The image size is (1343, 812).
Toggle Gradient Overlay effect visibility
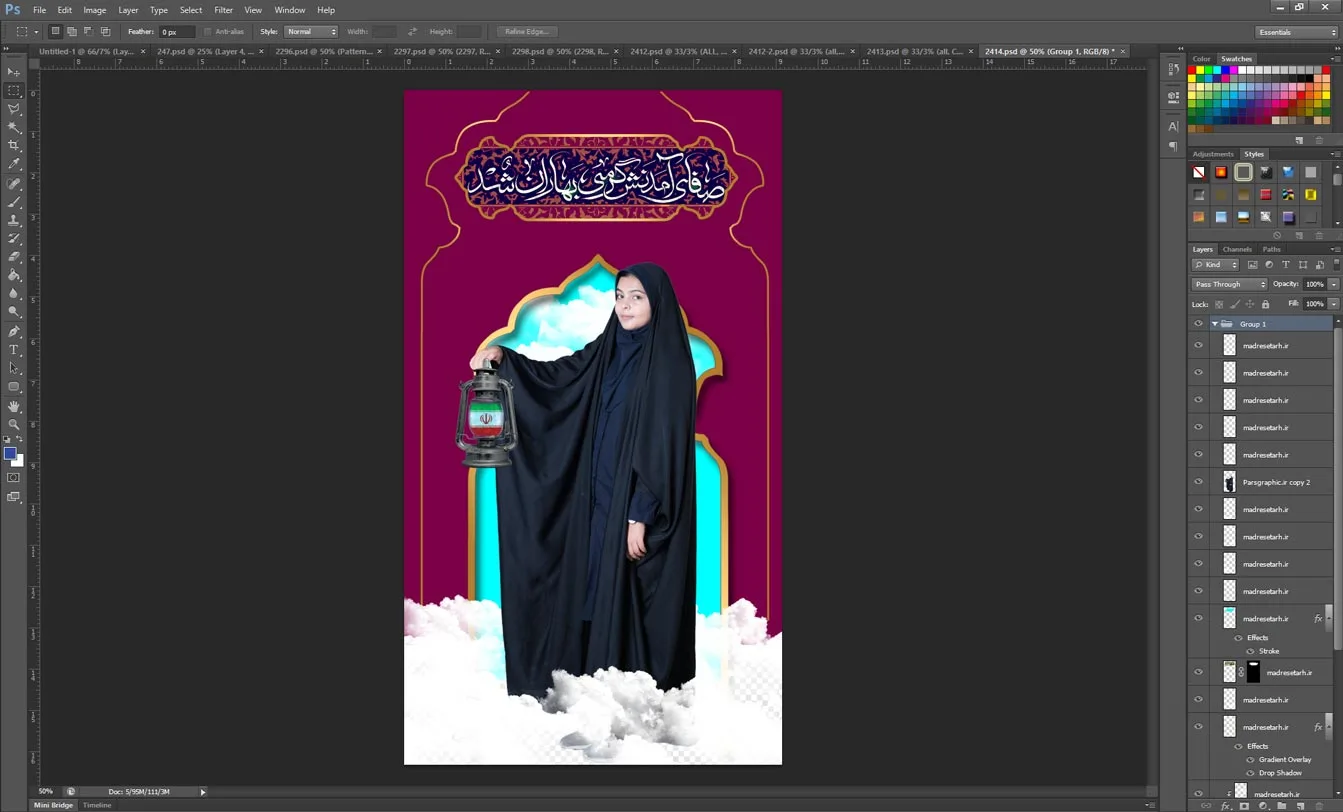pyautogui.click(x=1250, y=760)
